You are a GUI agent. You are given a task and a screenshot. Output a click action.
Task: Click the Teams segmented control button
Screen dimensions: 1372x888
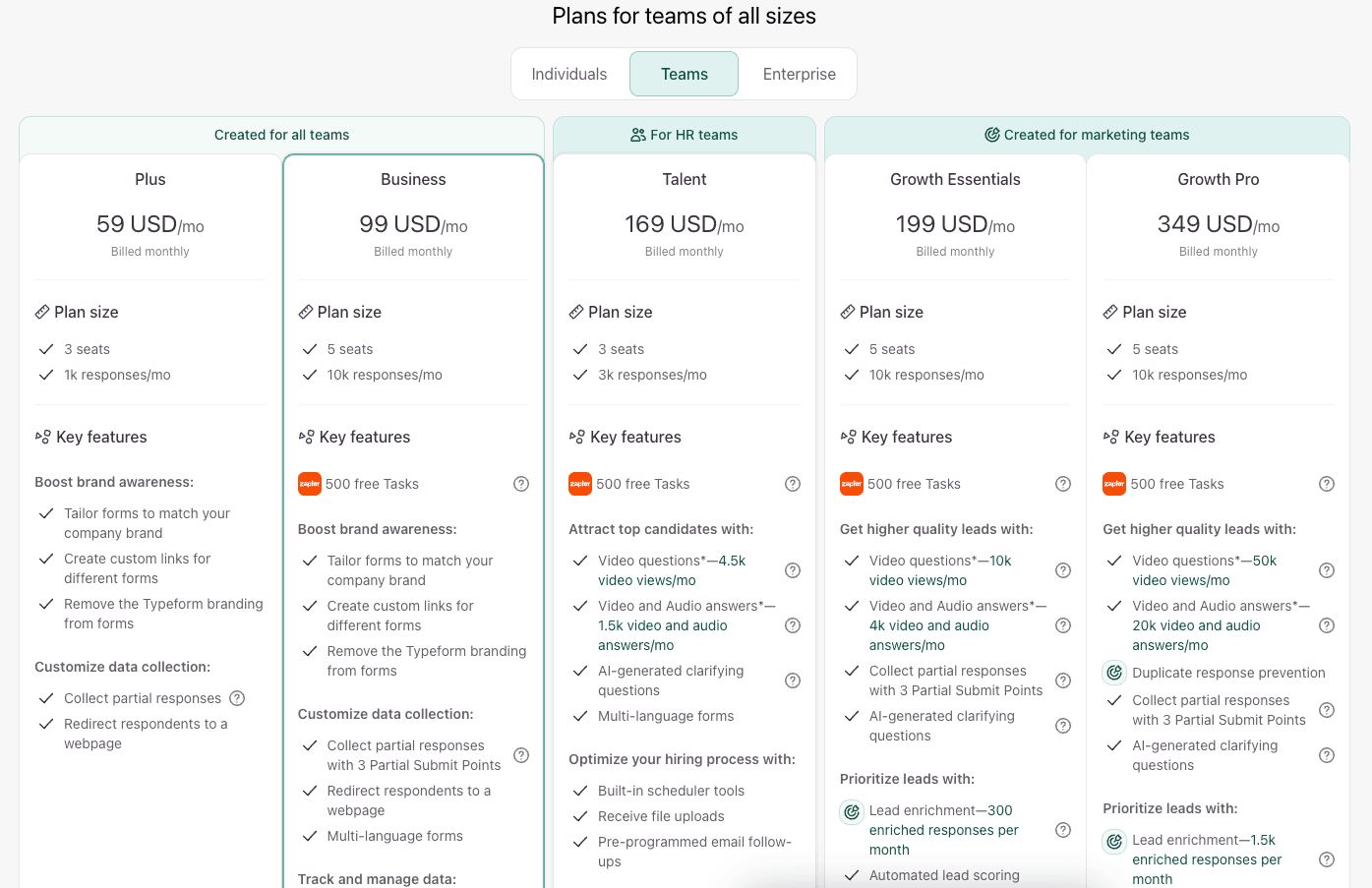tap(684, 73)
